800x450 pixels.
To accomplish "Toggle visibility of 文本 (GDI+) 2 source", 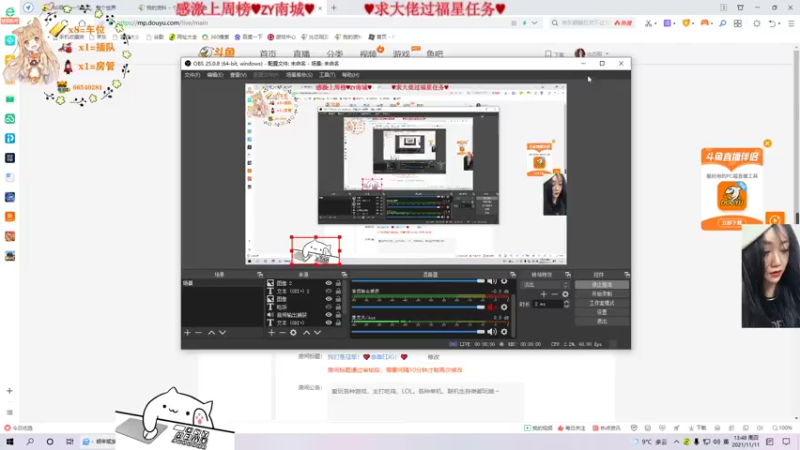I will [329, 291].
